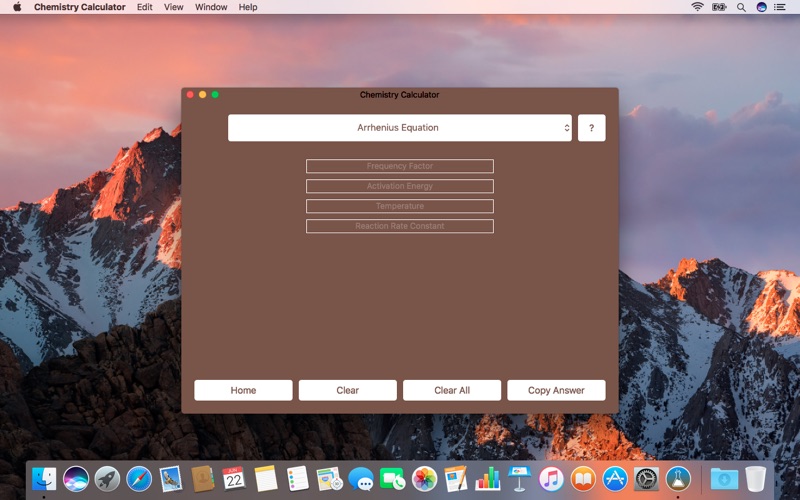The height and width of the screenshot is (500, 800).
Task: Click the Copy Answer button
Action: pos(556,390)
